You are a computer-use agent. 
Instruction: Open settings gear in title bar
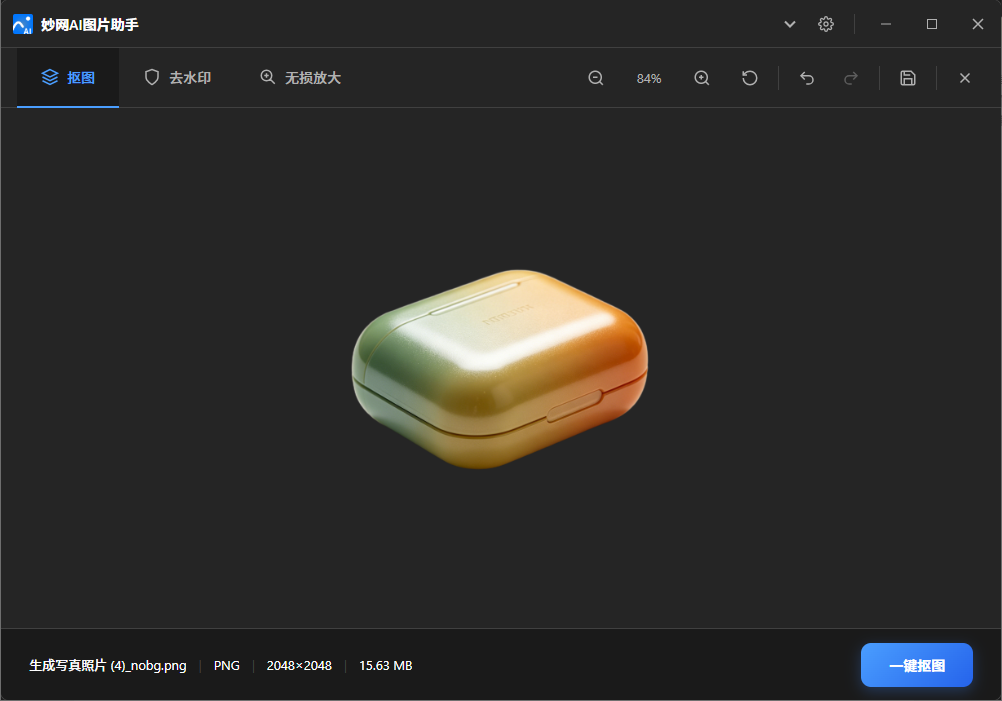(826, 24)
